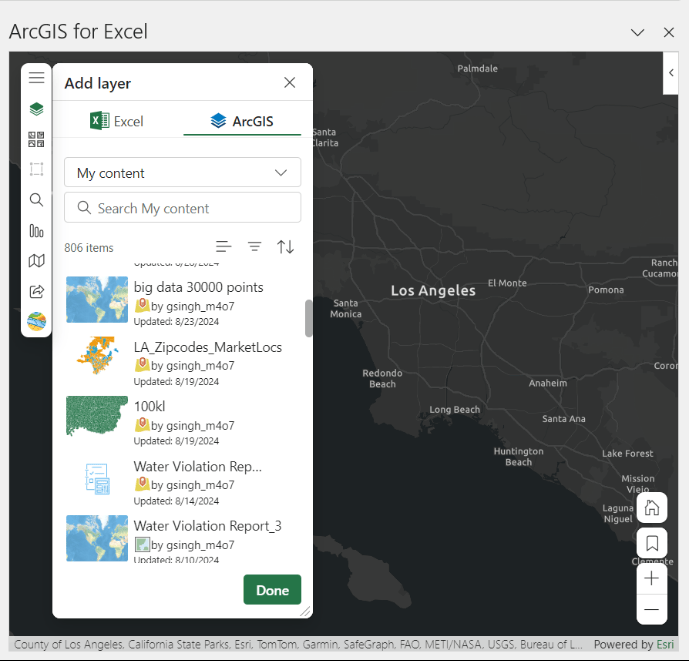
Task: Click Updated: 8/19/2024 under LA_Zipcodes_MarketLocs
Action: (176, 381)
